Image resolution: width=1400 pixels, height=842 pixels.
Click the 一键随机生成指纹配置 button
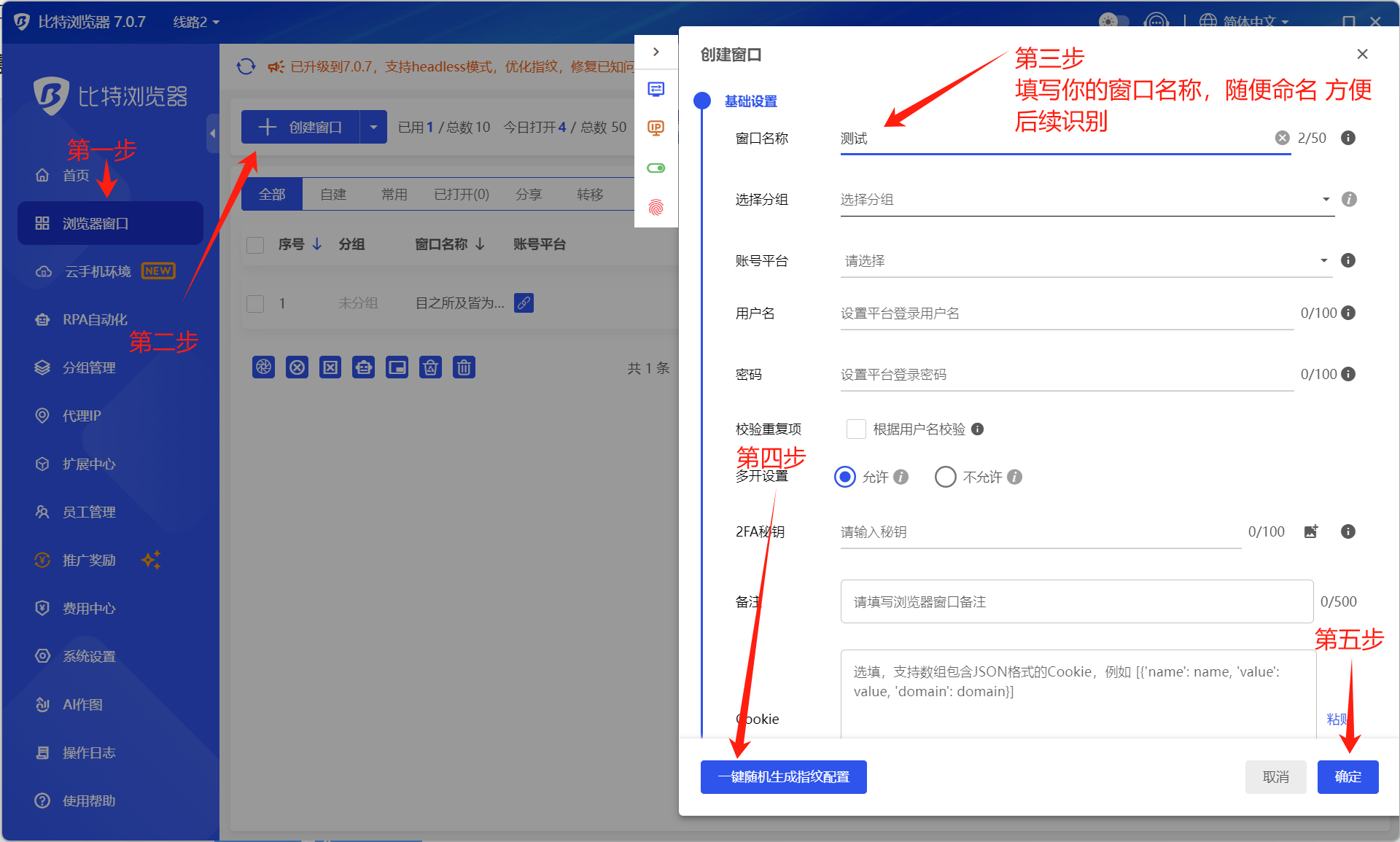coord(783,777)
